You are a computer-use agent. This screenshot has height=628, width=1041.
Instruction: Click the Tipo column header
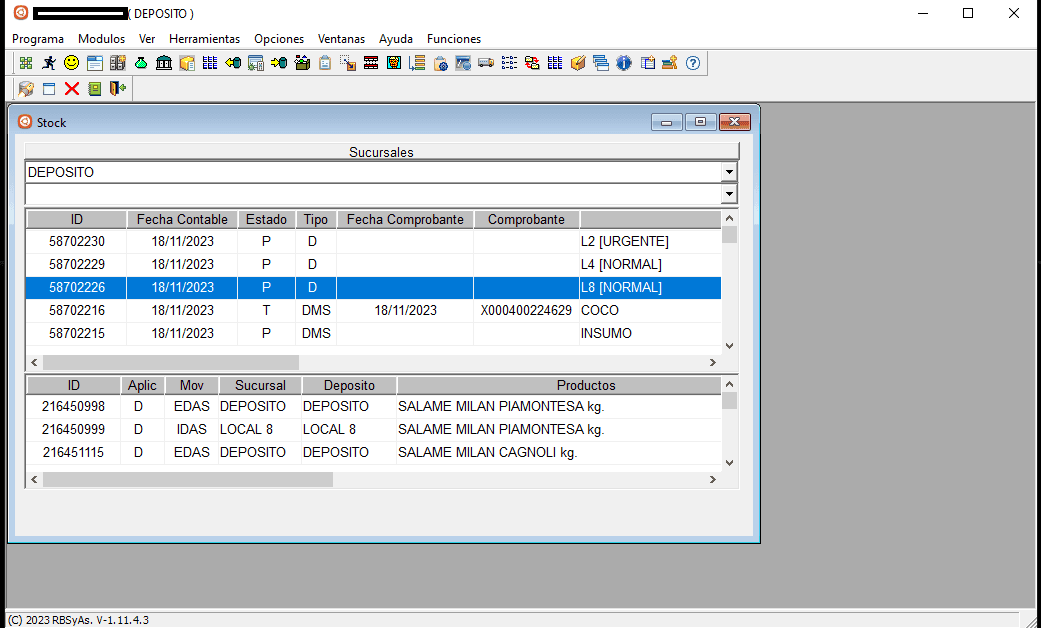point(316,219)
